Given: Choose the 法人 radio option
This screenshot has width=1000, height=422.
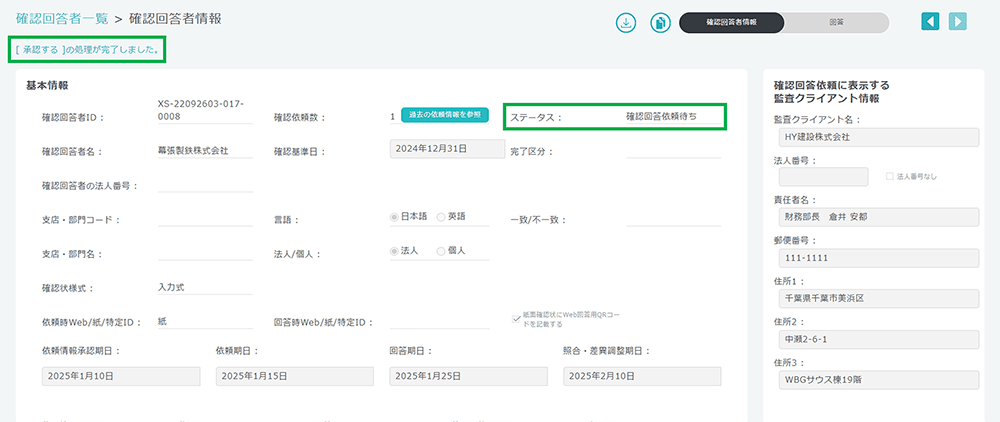Looking at the screenshot, I should [x=395, y=251].
